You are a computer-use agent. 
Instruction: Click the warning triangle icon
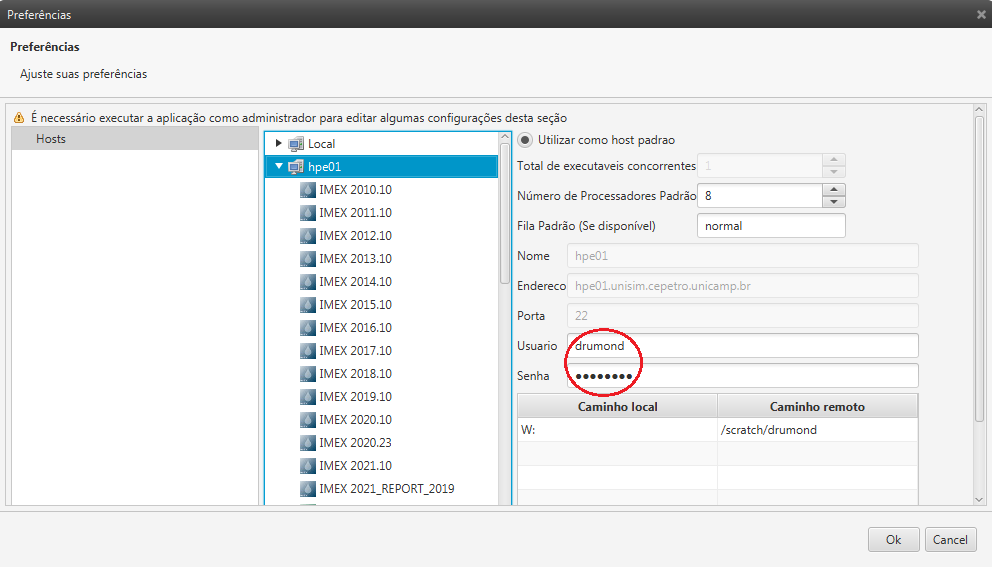coord(19,118)
